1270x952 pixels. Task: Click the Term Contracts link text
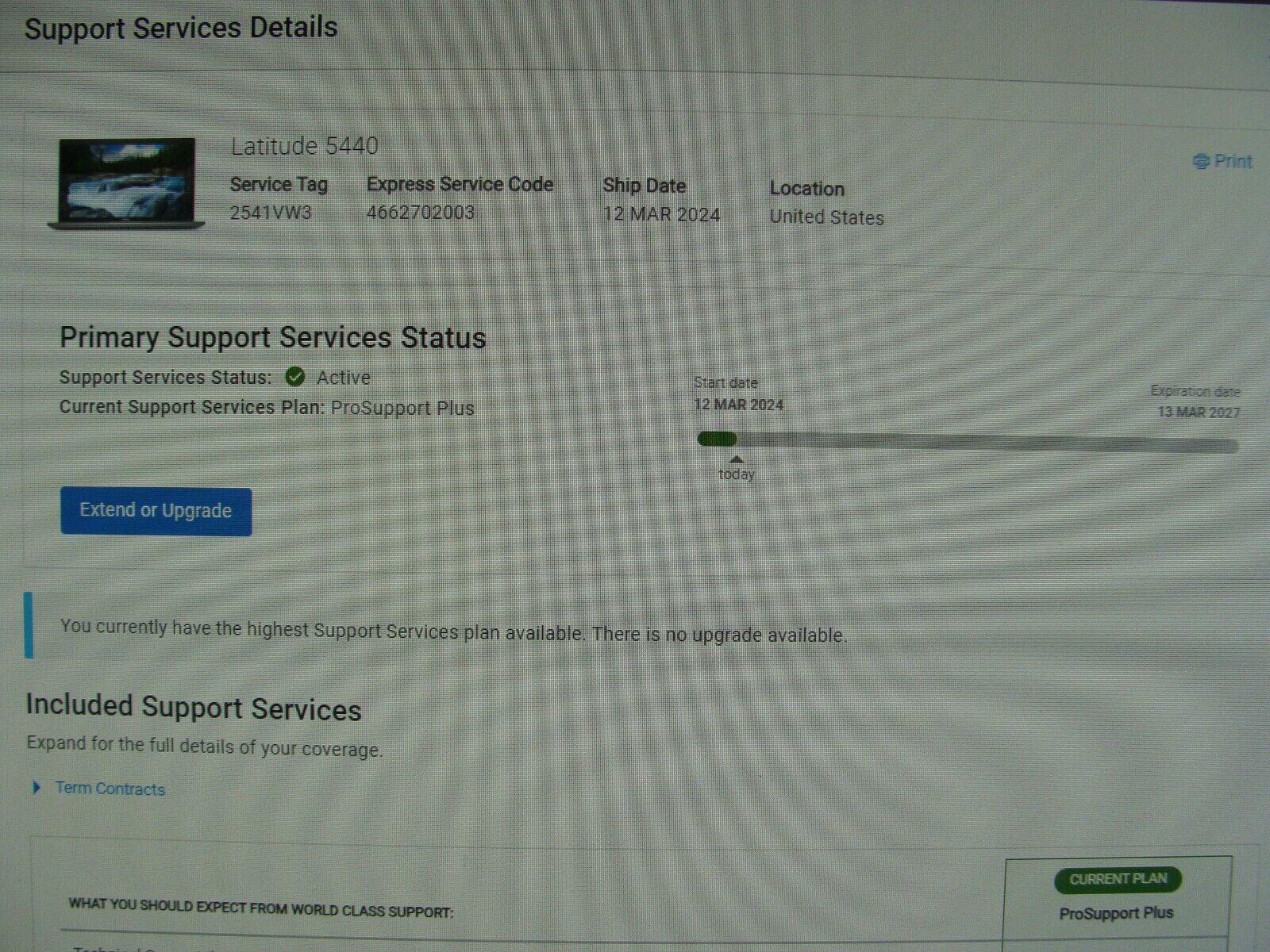tap(110, 789)
